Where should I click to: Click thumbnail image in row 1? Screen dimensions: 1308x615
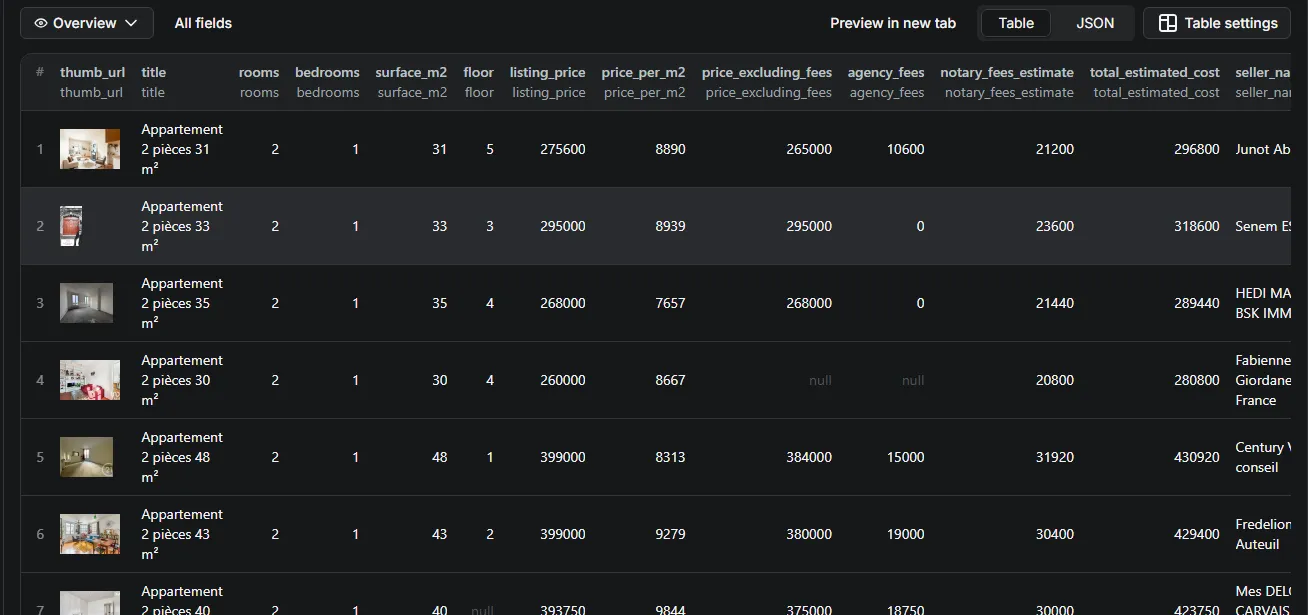(x=90, y=149)
